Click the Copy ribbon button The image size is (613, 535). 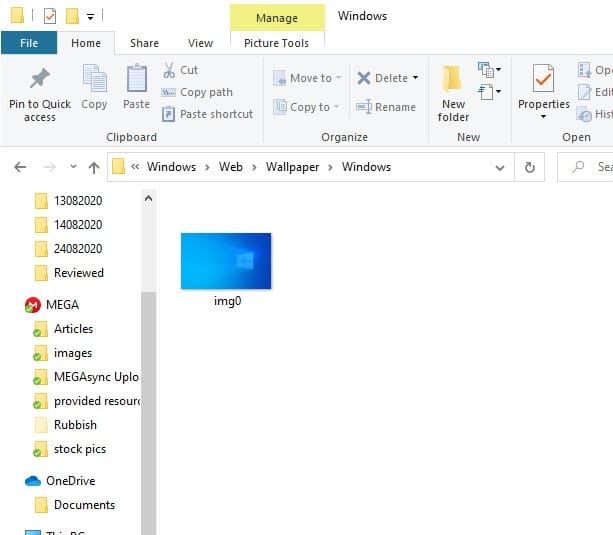pos(94,87)
